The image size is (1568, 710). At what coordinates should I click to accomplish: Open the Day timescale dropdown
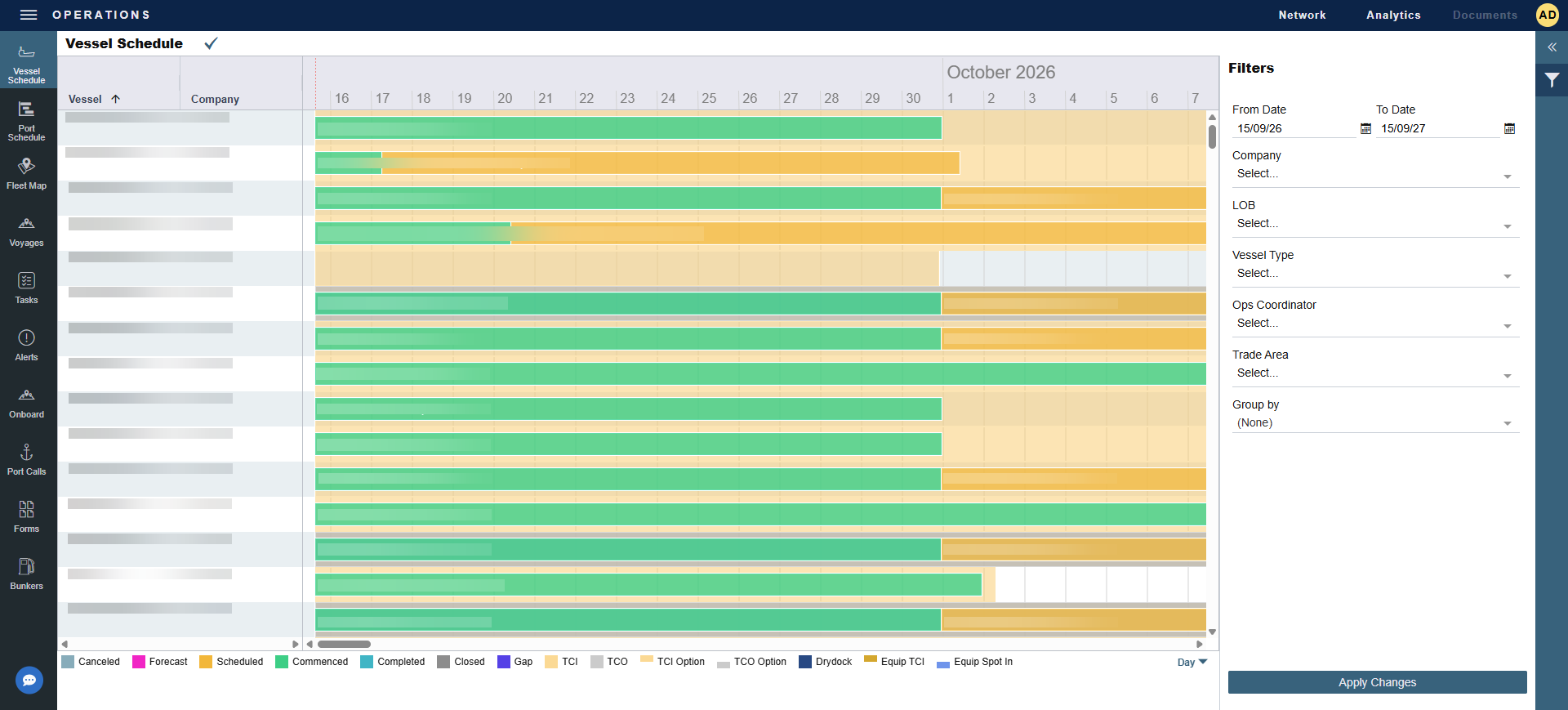point(1192,663)
